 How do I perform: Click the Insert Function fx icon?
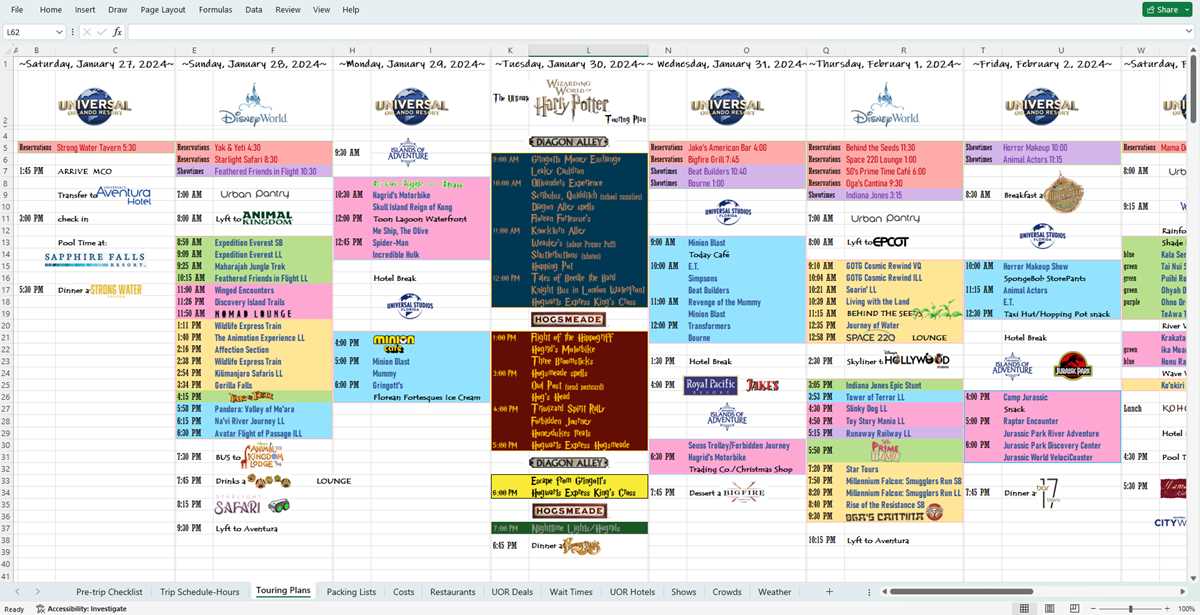[x=117, y=32]
